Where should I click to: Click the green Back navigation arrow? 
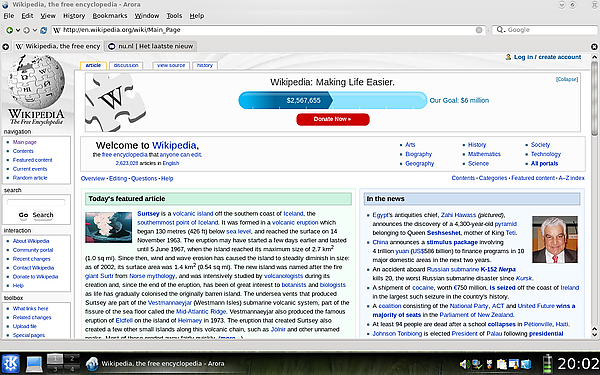[10, 30]
